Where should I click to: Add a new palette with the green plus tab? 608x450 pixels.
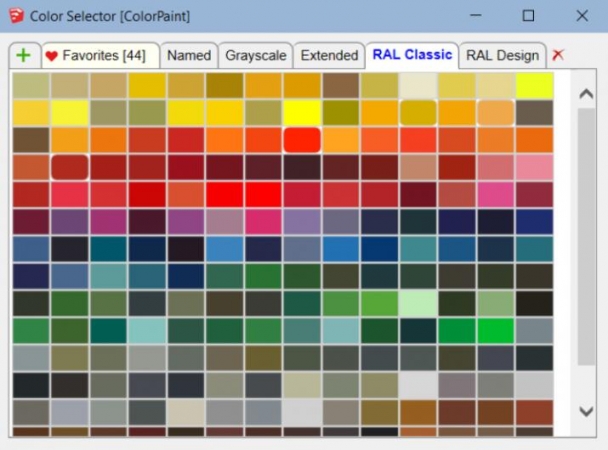click(24, 55)
